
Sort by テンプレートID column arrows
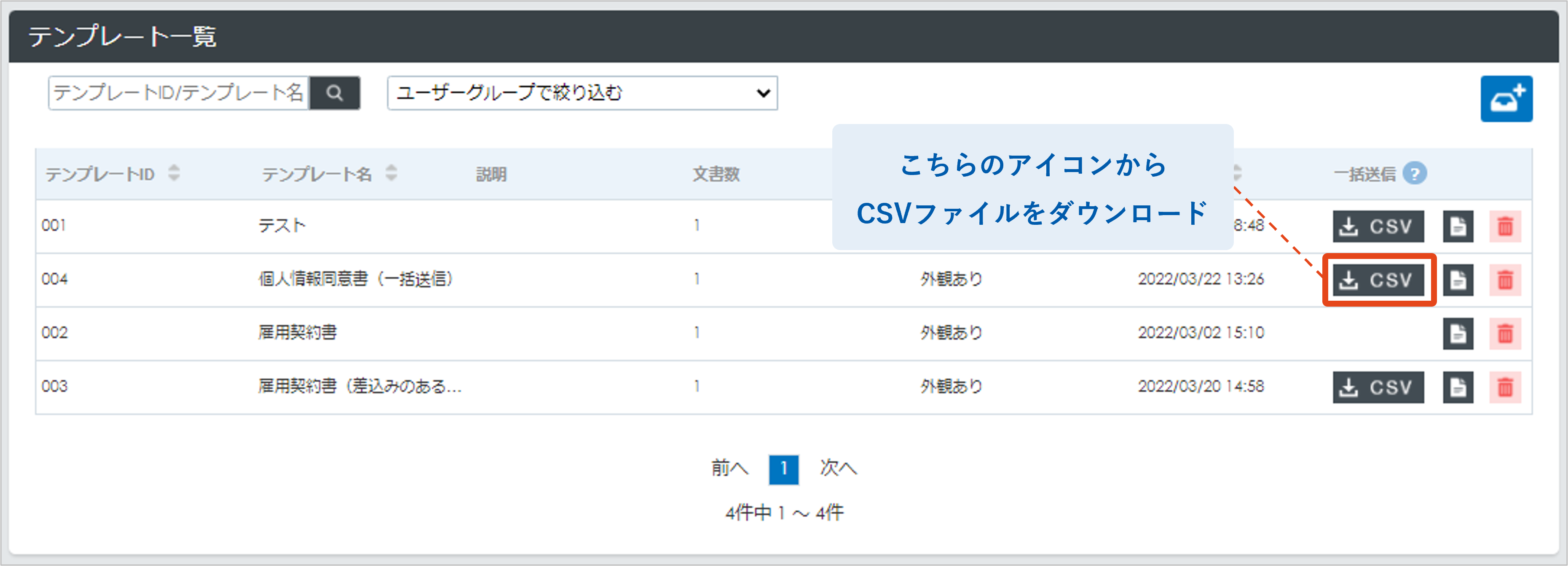coord(174,173)
